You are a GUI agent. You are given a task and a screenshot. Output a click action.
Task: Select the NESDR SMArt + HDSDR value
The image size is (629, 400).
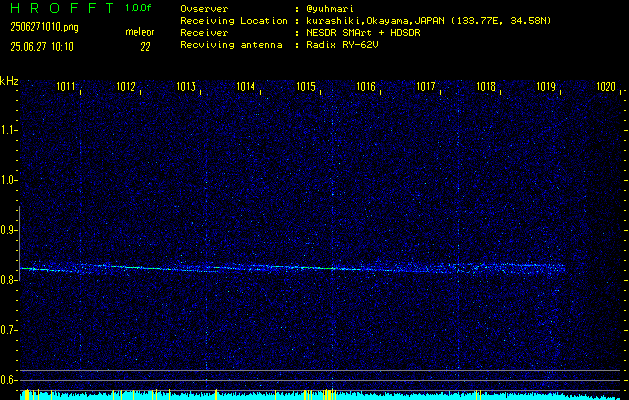363,33
